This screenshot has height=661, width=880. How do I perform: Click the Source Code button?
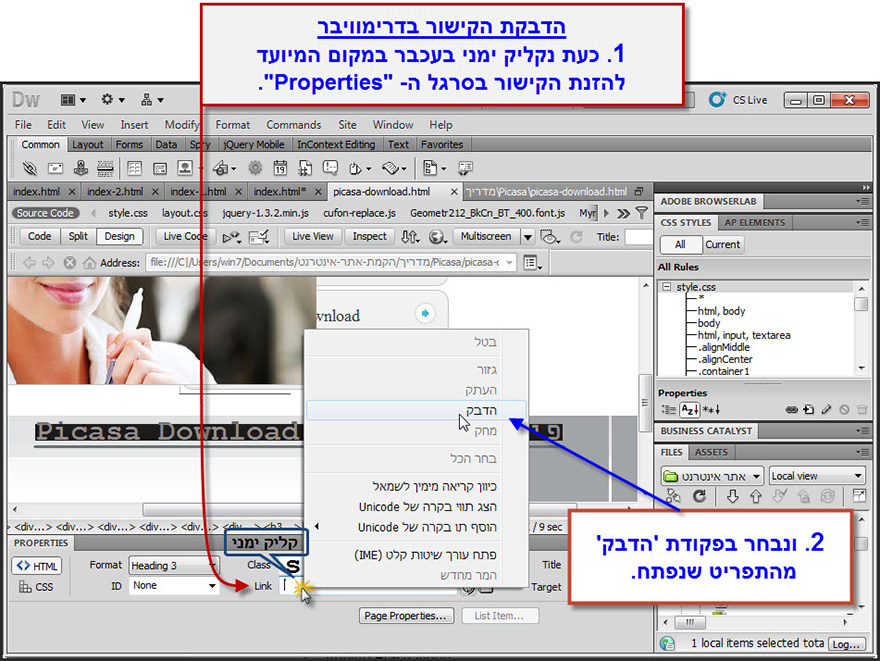click(45, 213)
